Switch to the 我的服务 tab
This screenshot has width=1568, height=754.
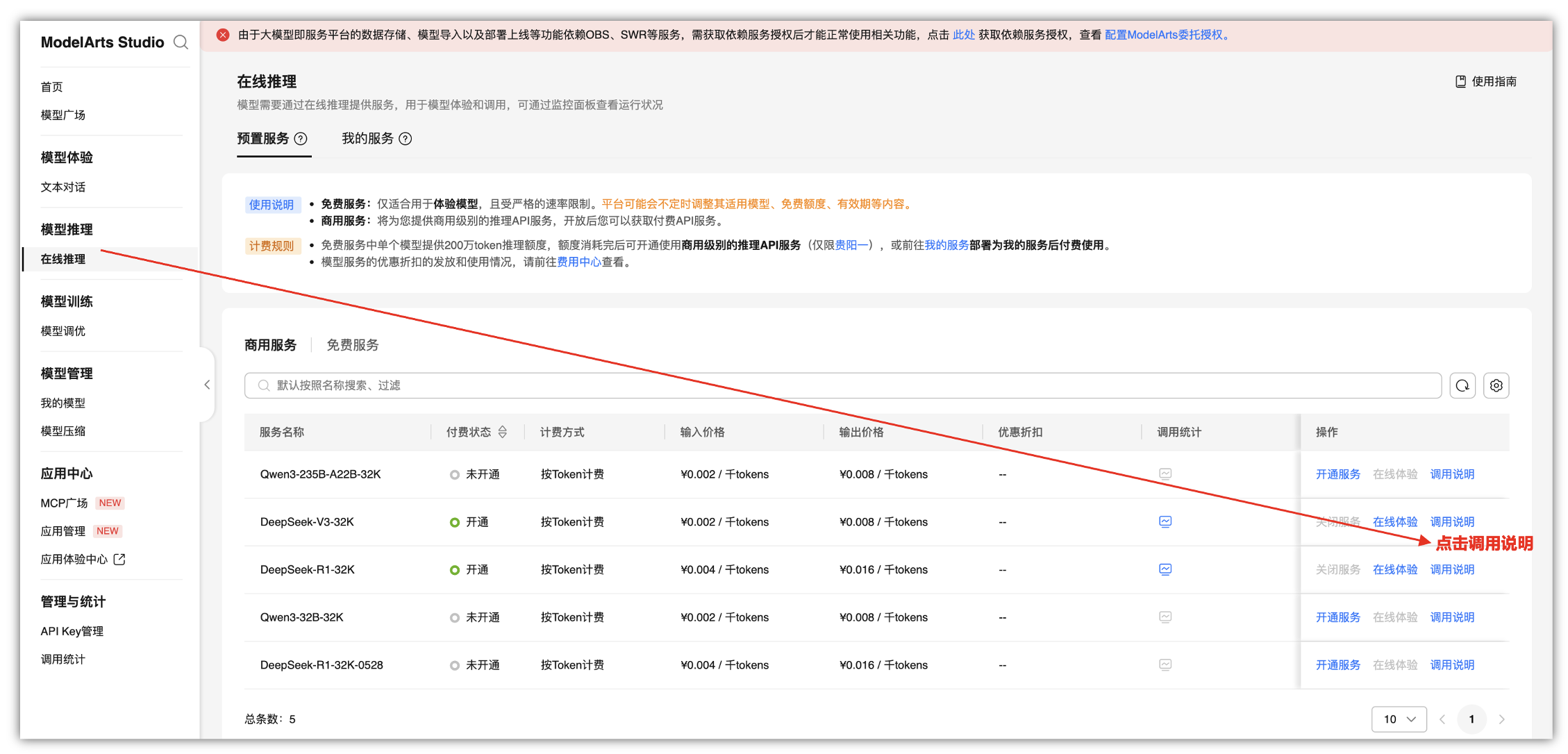tap(367, 139)
